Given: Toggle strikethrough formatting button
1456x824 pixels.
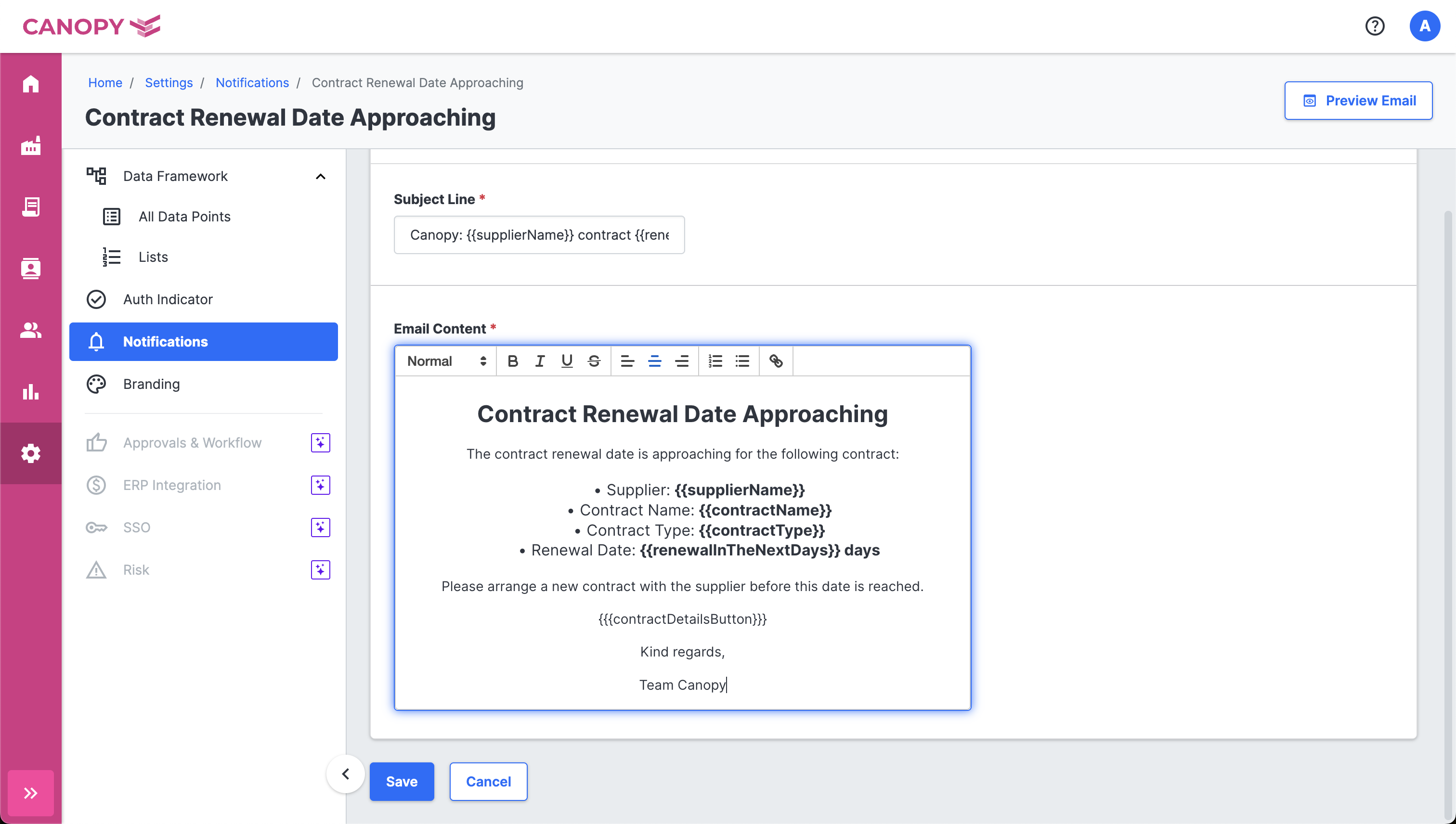Looking at the screenshot, I should point(594,361).
